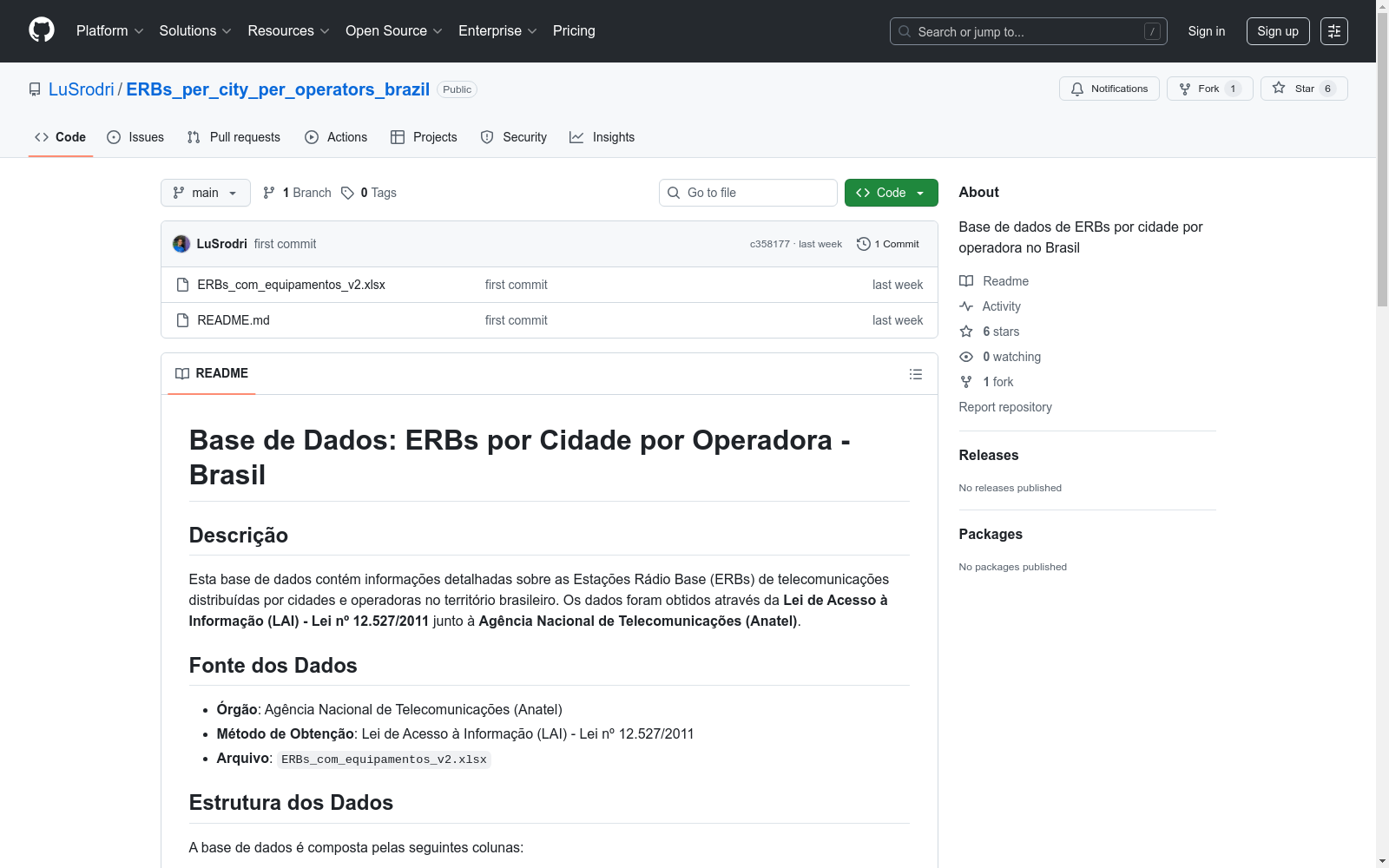
Task: Click the Sign up button
Action: click(1278, 31)
